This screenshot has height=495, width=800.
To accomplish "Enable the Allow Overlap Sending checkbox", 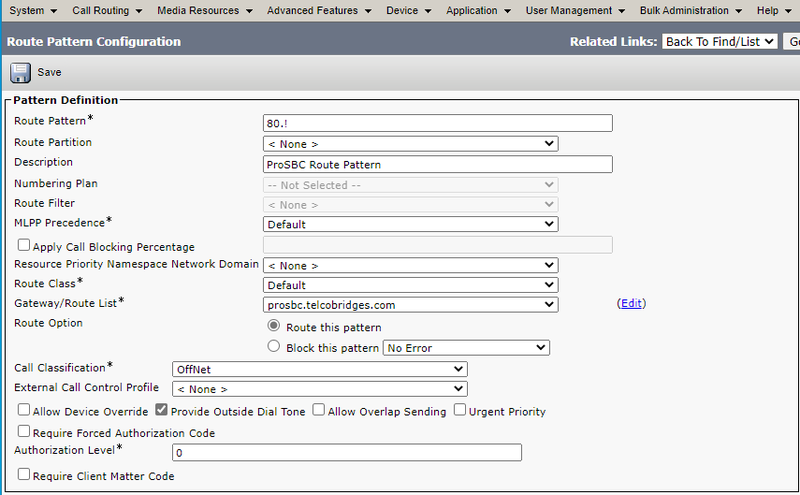I will click(x=318, y=410).
